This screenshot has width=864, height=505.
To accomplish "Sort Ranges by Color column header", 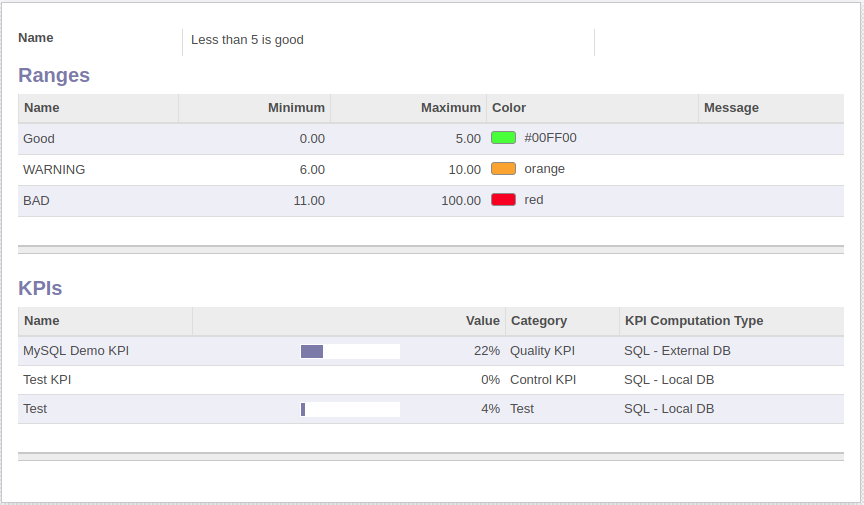I will (x=509, y=108).
